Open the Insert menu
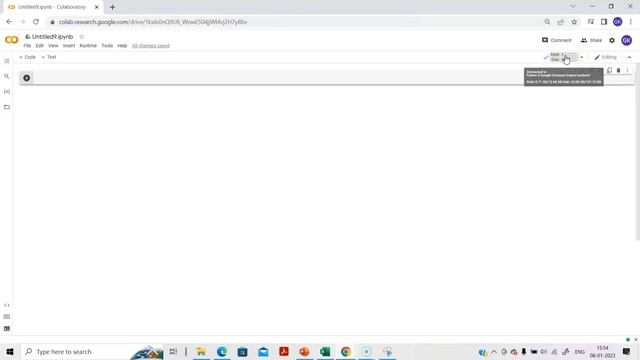The height and width of the screenshot is (360, 640). click(69, 46)
